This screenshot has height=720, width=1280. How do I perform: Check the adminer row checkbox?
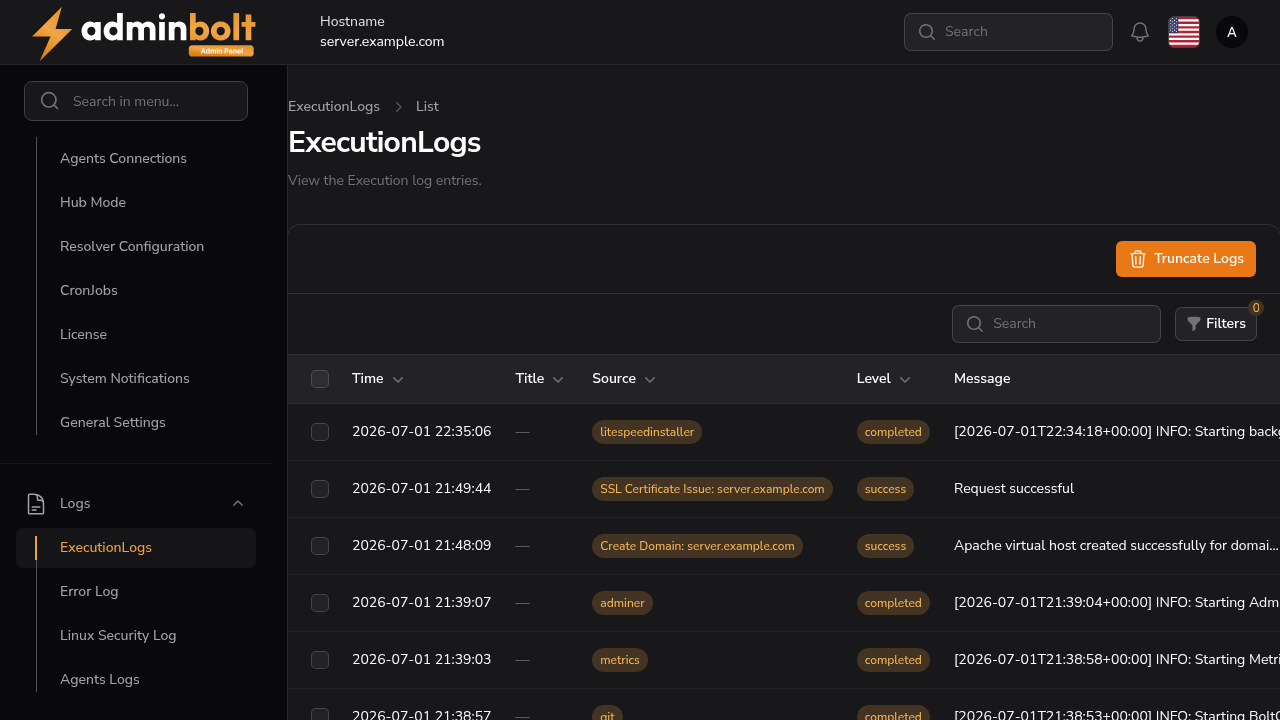(x=320, y=603)
